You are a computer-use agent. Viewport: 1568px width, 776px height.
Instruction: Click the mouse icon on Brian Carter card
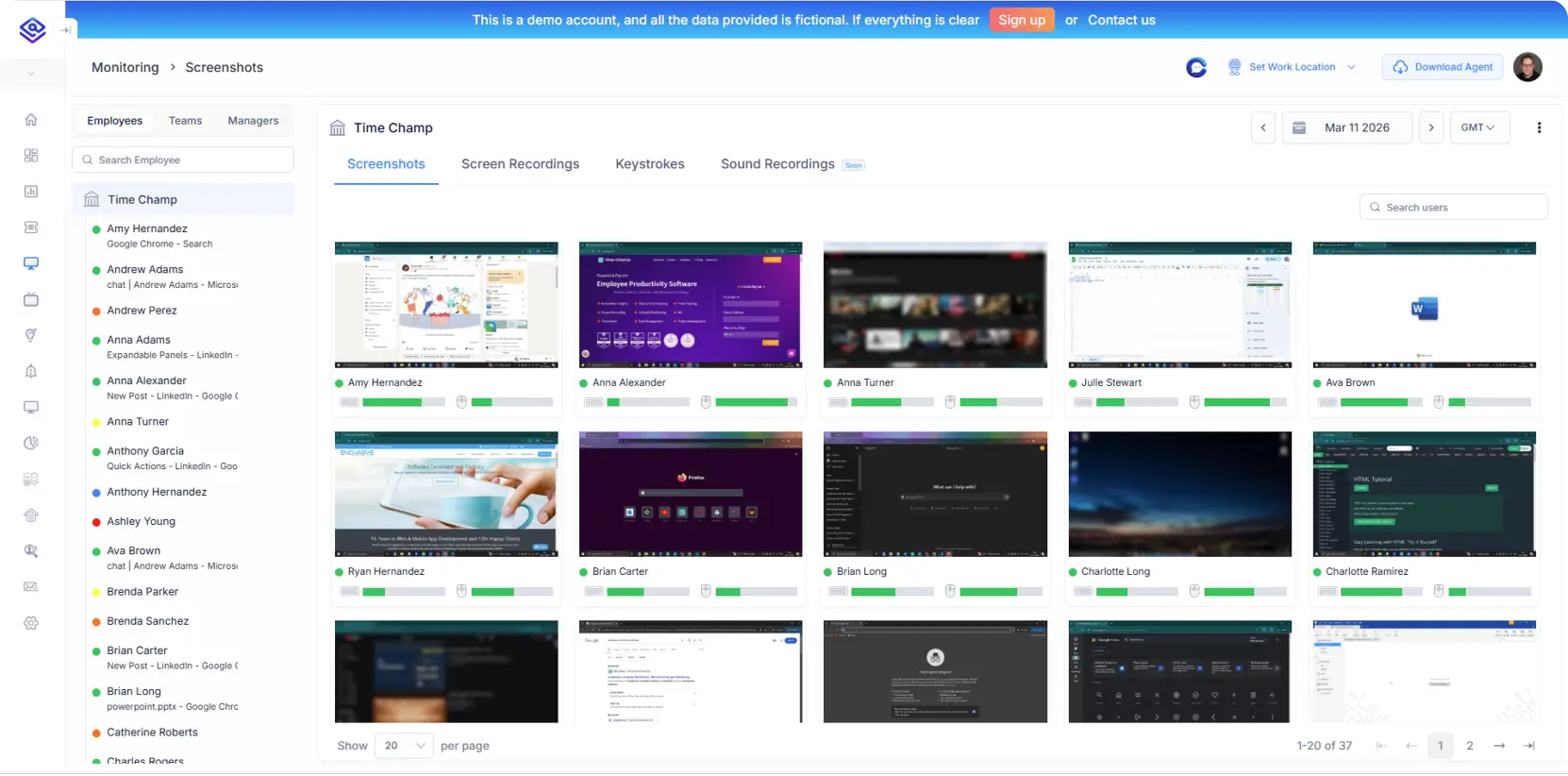click(706, 592)
